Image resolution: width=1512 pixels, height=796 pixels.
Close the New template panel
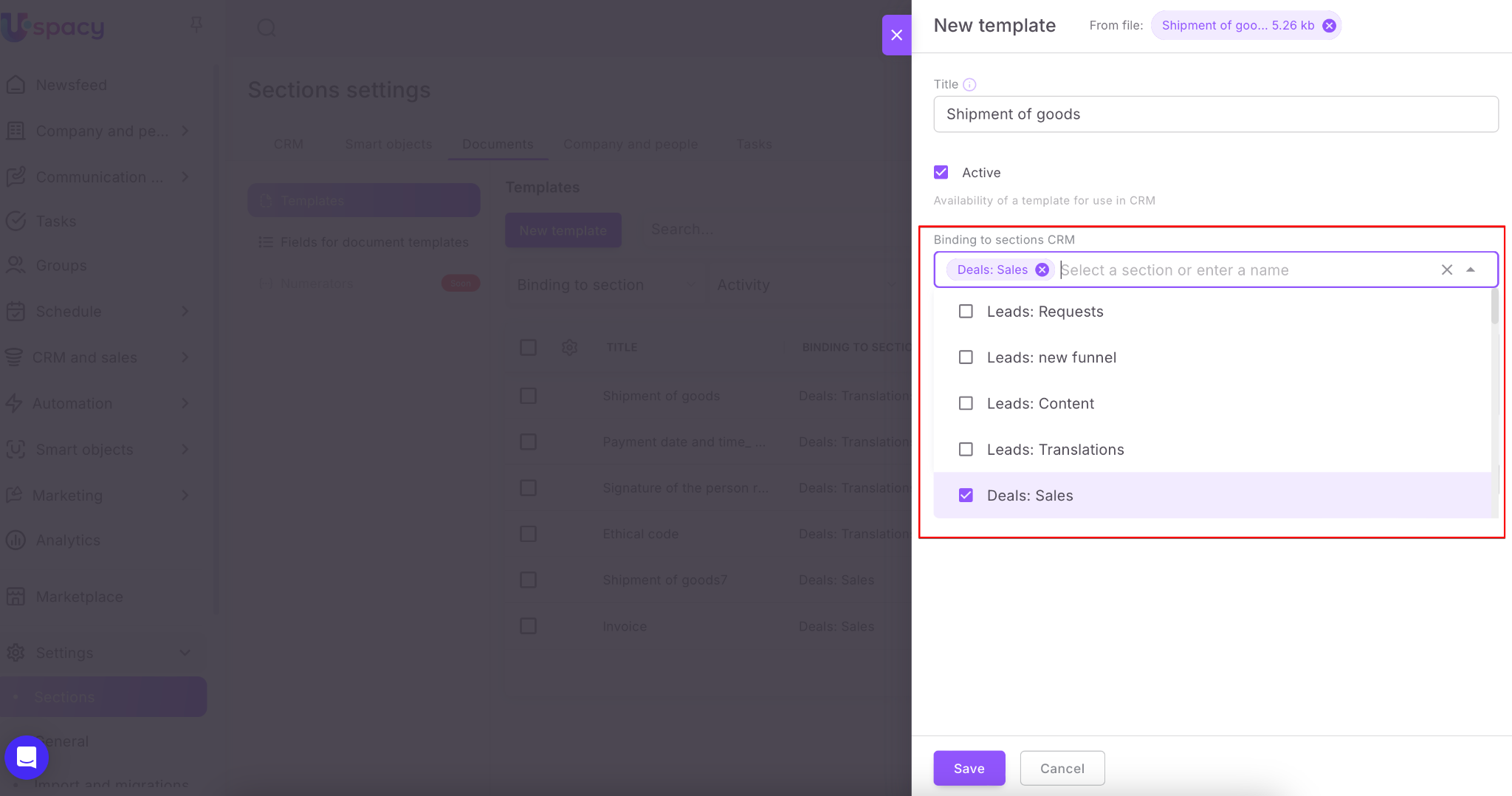896,35
